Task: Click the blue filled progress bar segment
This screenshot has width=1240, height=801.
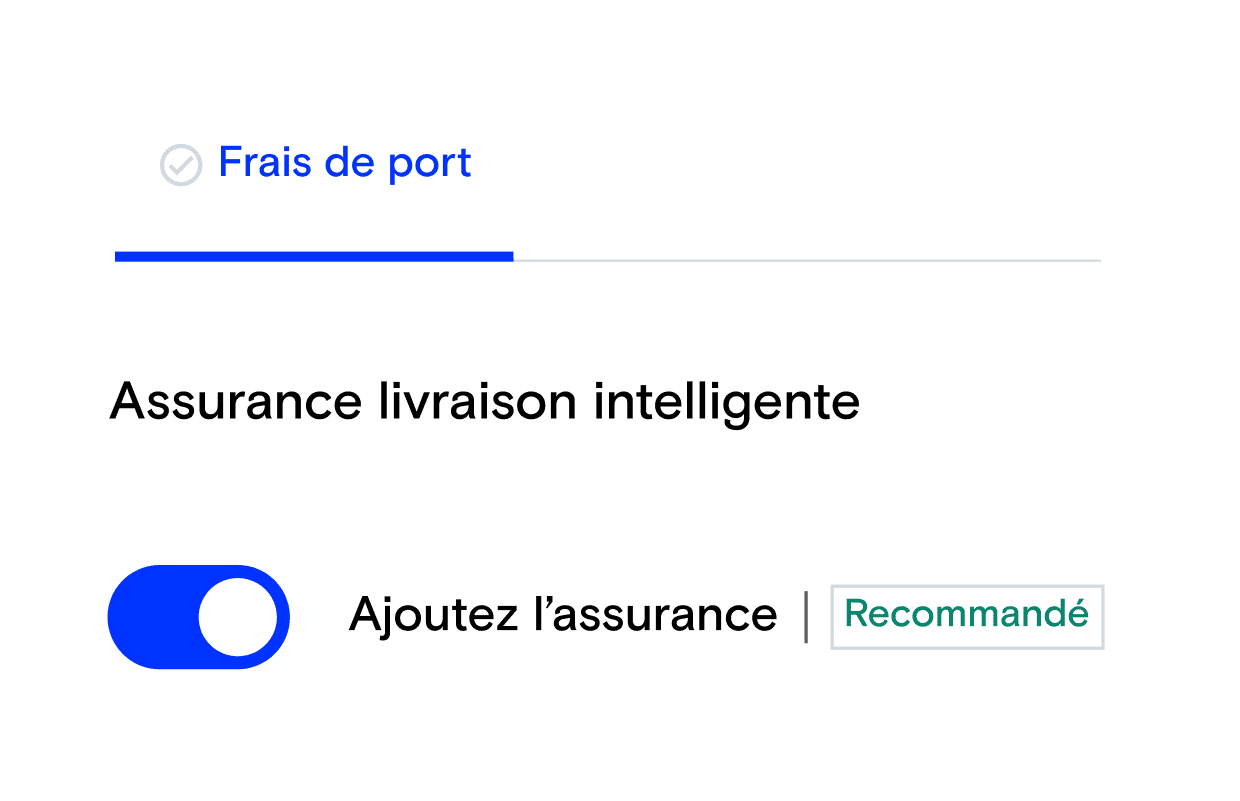Action: 313,257
